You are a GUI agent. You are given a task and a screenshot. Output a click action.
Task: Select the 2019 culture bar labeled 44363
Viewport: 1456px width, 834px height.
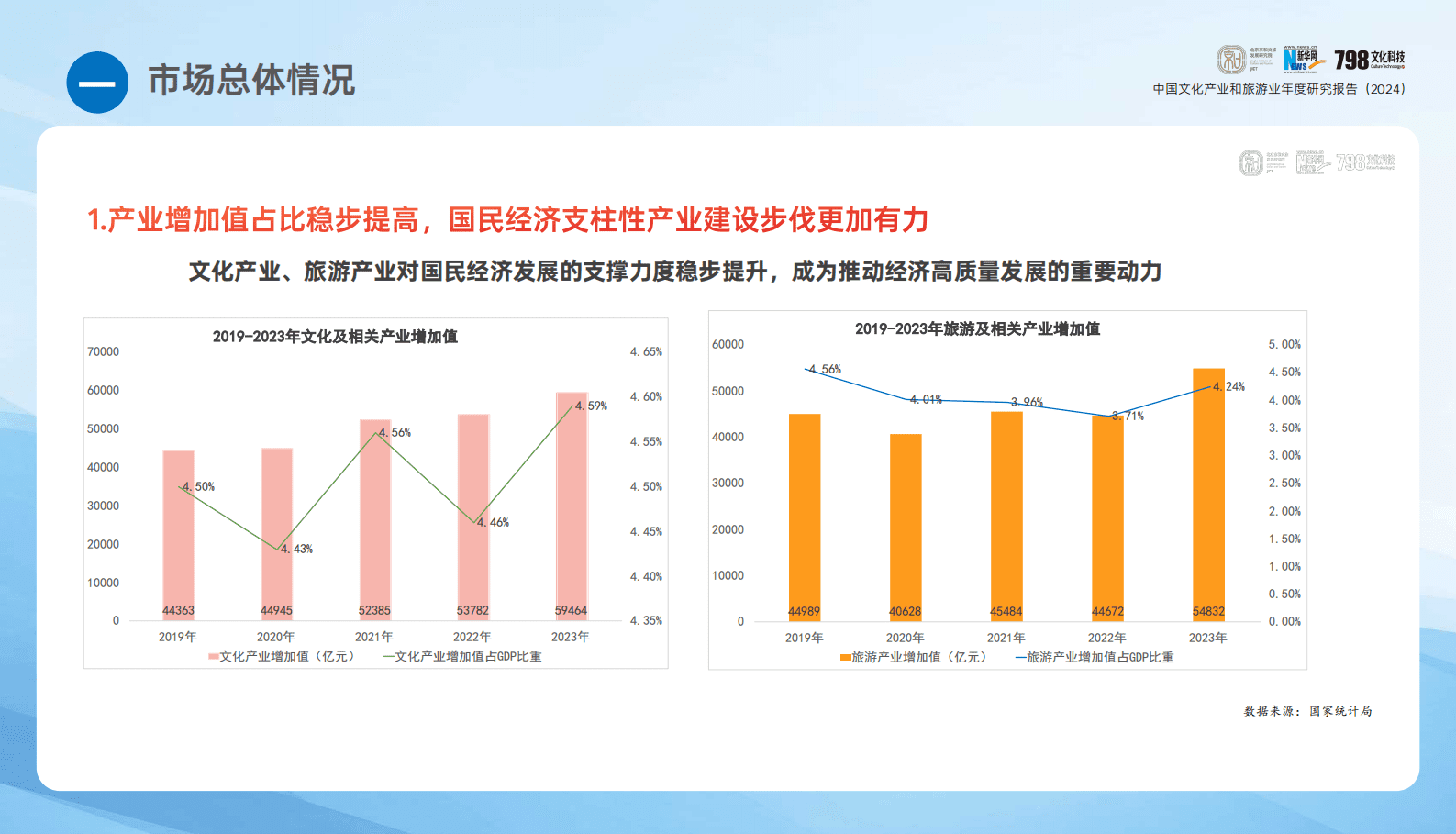pyautogui.click(x=178, y=536)
